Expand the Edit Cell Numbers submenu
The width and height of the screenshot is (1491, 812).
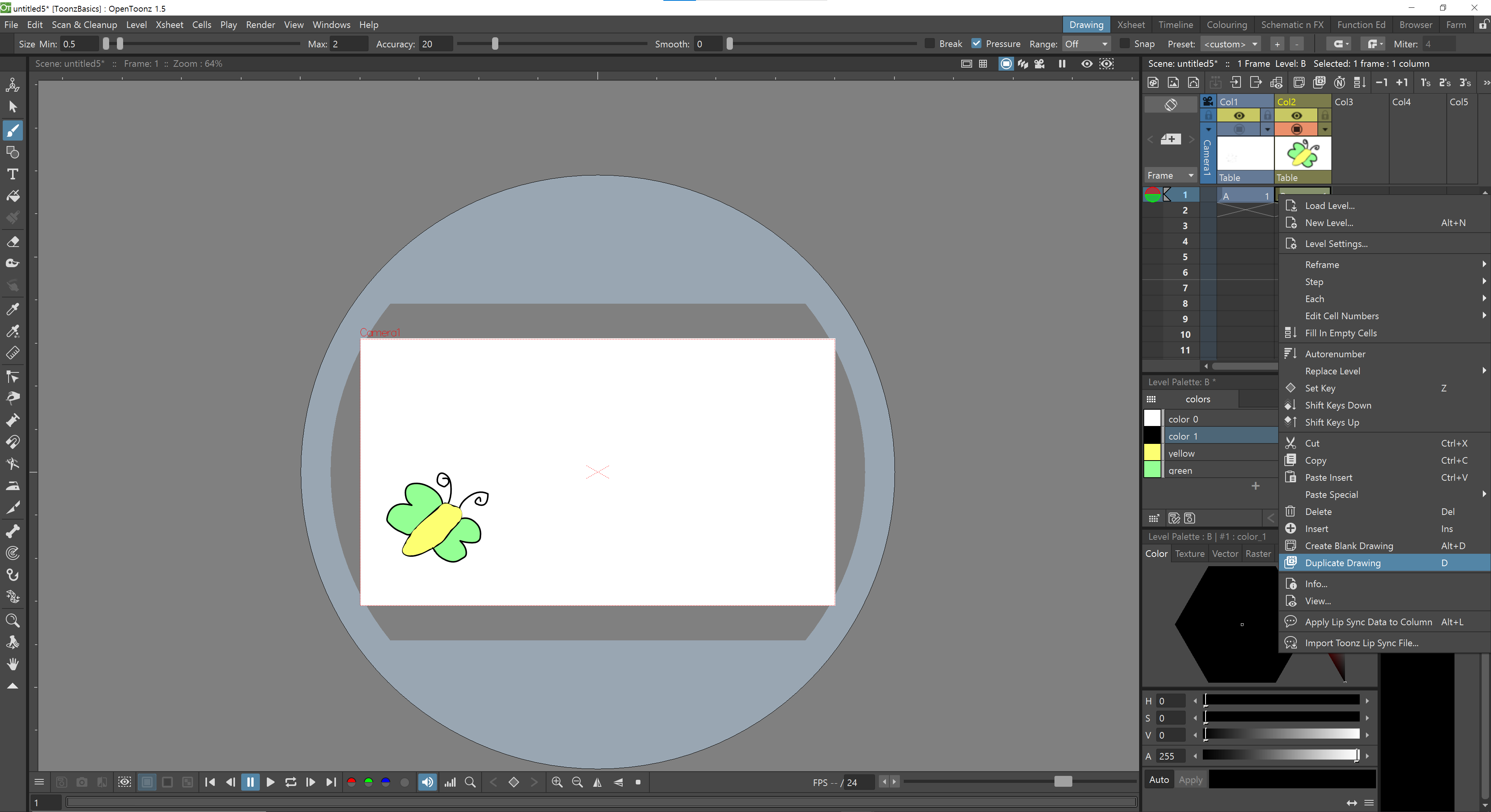point(1384,316)
